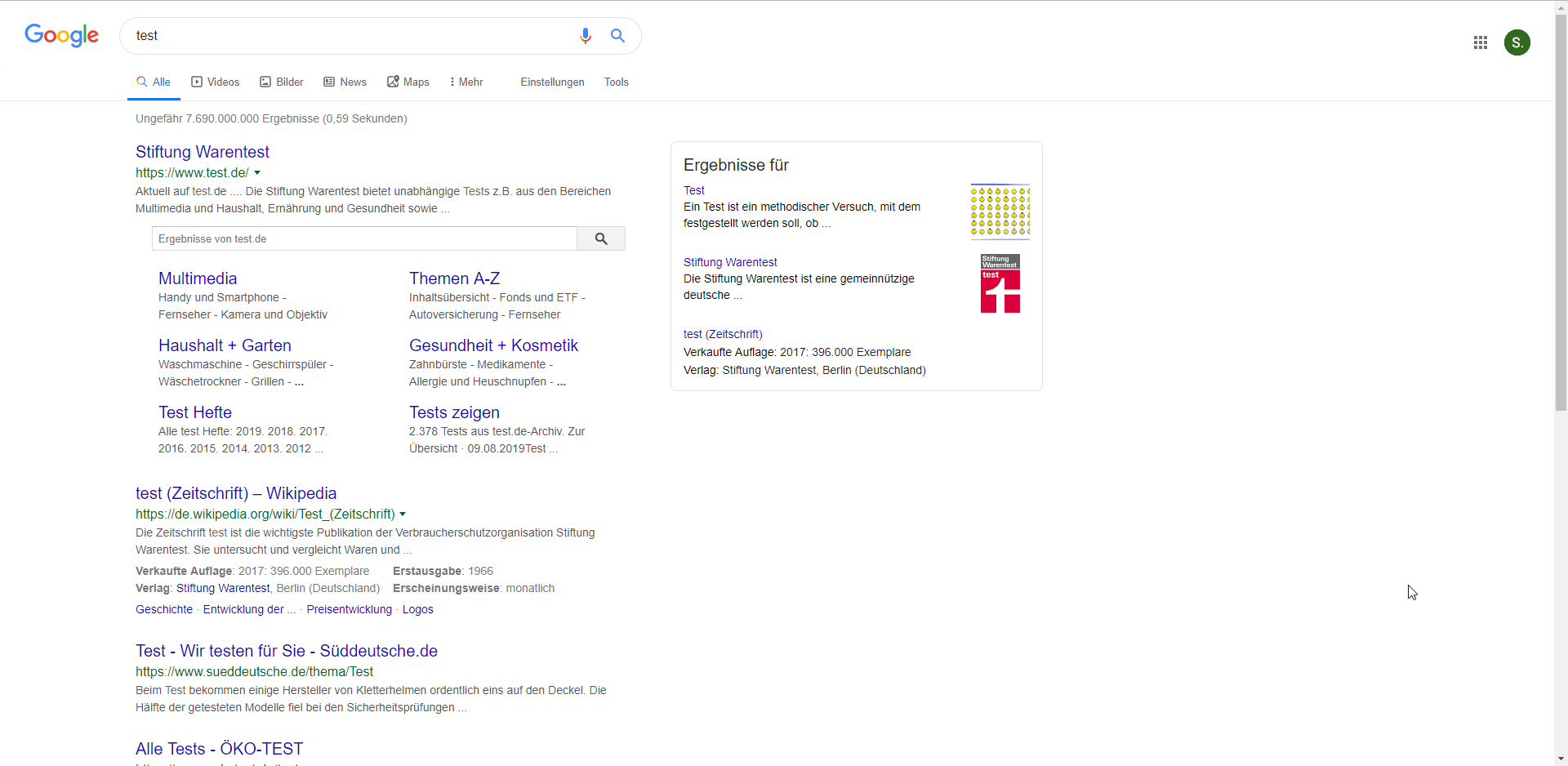Viewport: 1568px width, 766px height.
Task: Open the Gesundheit + Kosmetik sitelink
Action: point(493,345)
